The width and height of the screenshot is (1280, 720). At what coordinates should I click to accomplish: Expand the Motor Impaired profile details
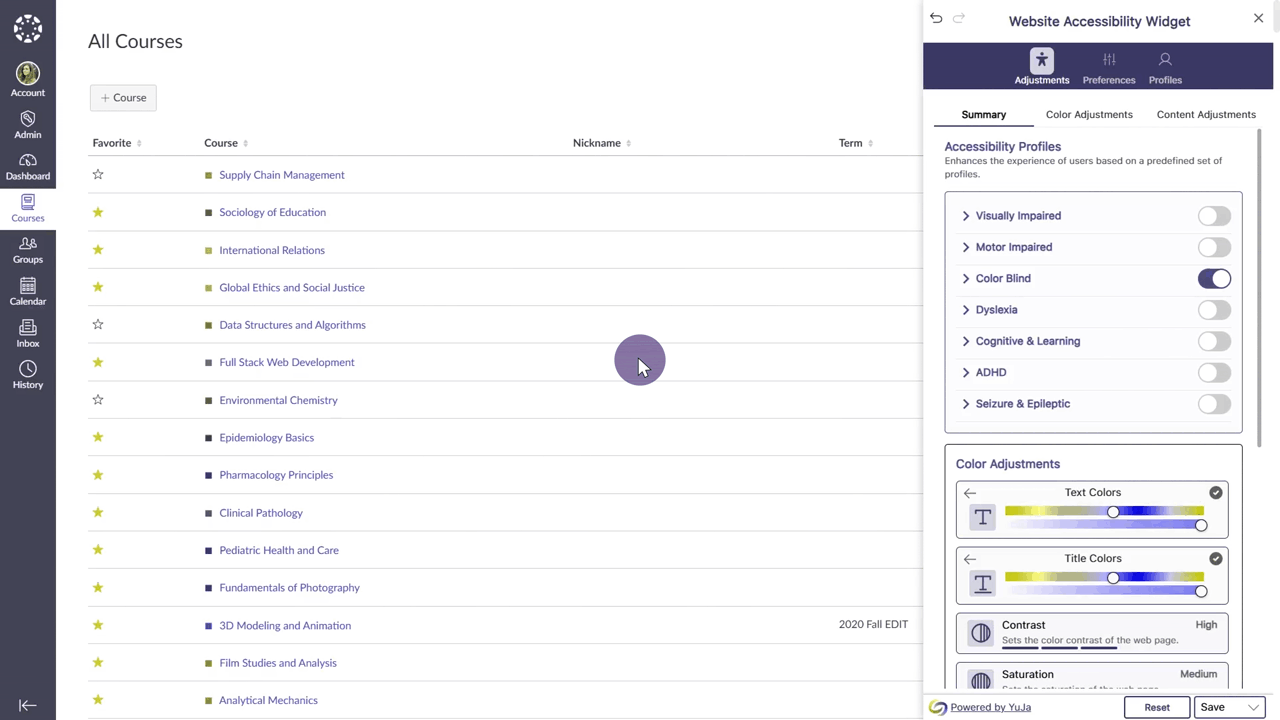click(966, 247)
